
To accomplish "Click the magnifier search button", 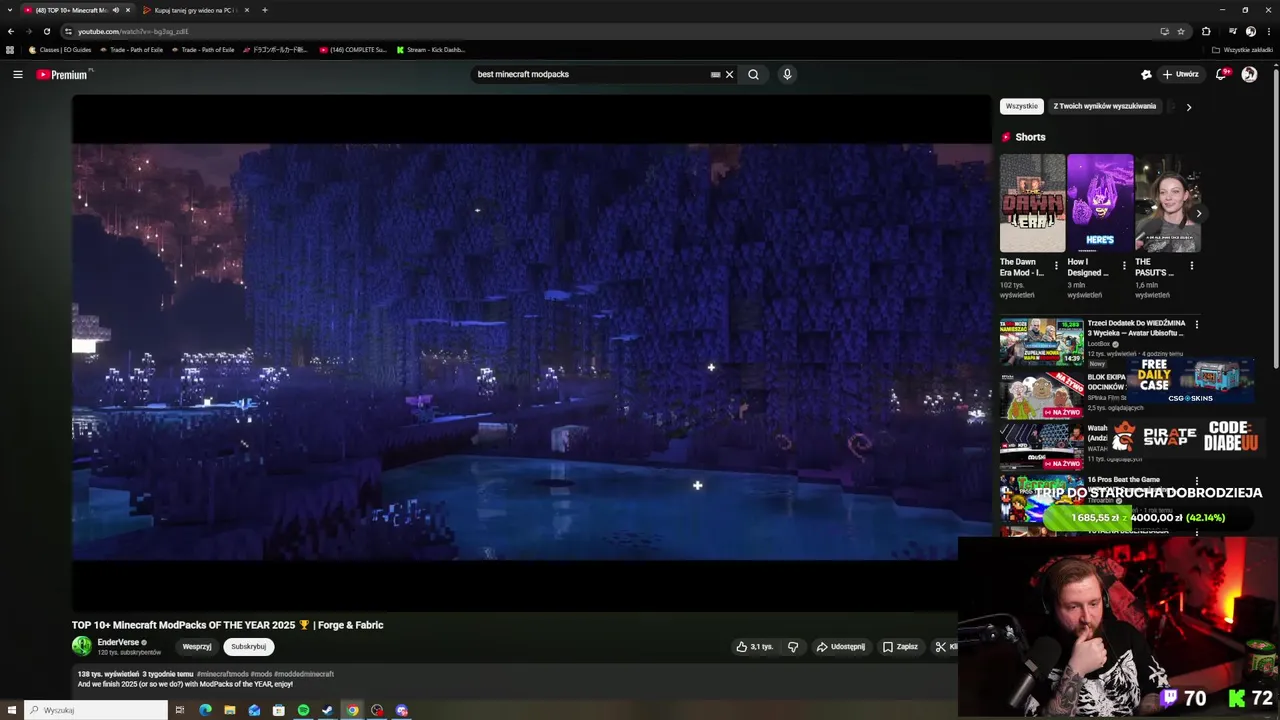I will click(x=753, y=74).
